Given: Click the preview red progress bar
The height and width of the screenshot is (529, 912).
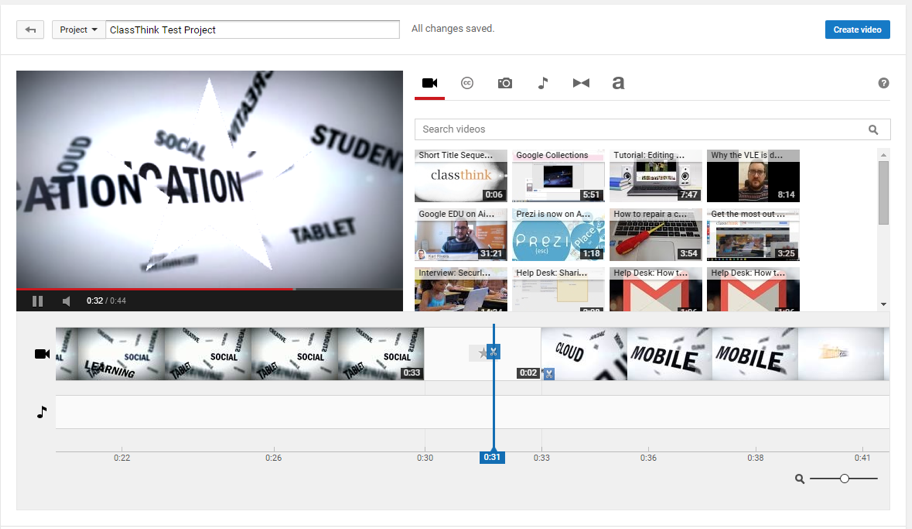Looking at the screenshot, I should (155, 288).
